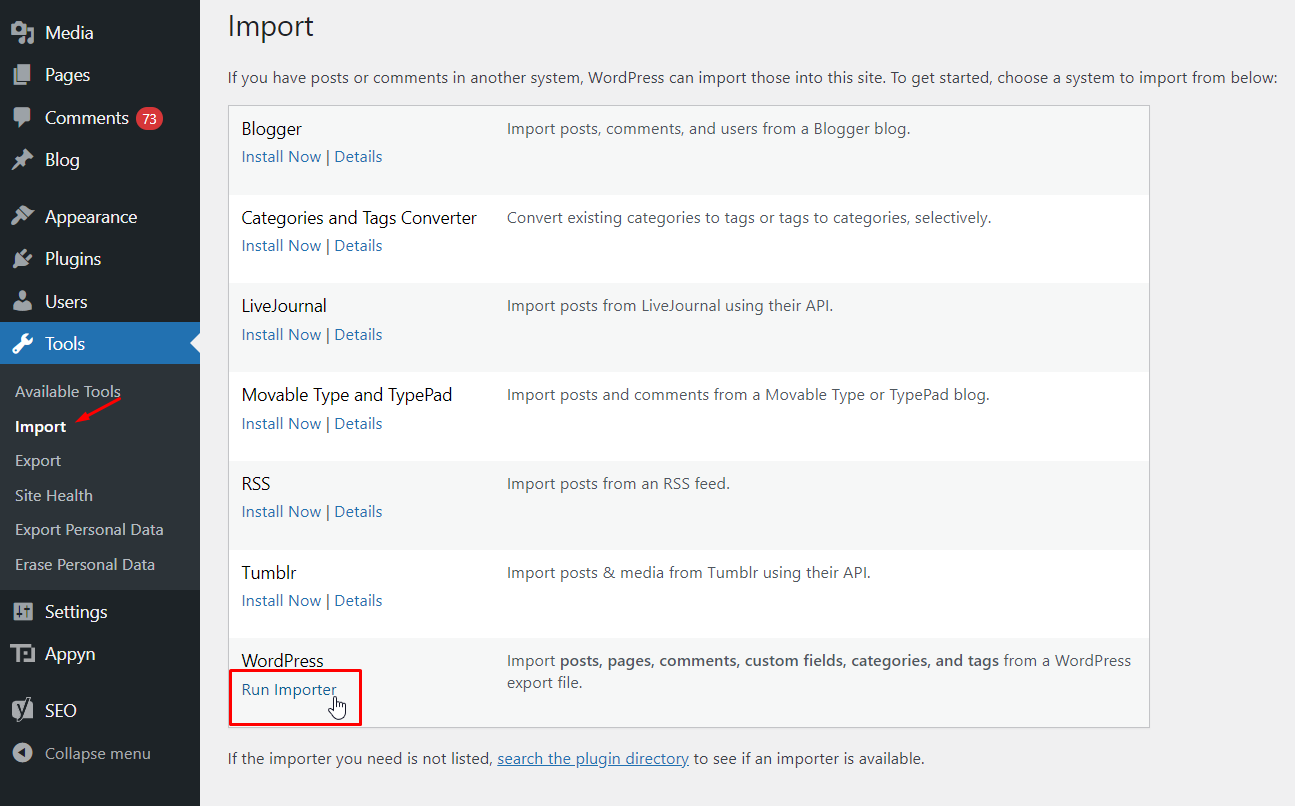1295x806 pixels.
Task: Open the Appyn menu
Action: tap(70, 654)
